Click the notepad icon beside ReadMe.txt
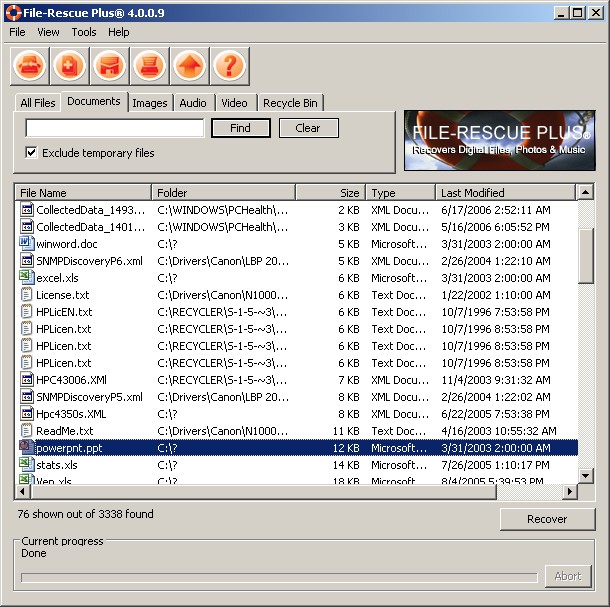This screenshot has width=610, height=607. (26, 430)
